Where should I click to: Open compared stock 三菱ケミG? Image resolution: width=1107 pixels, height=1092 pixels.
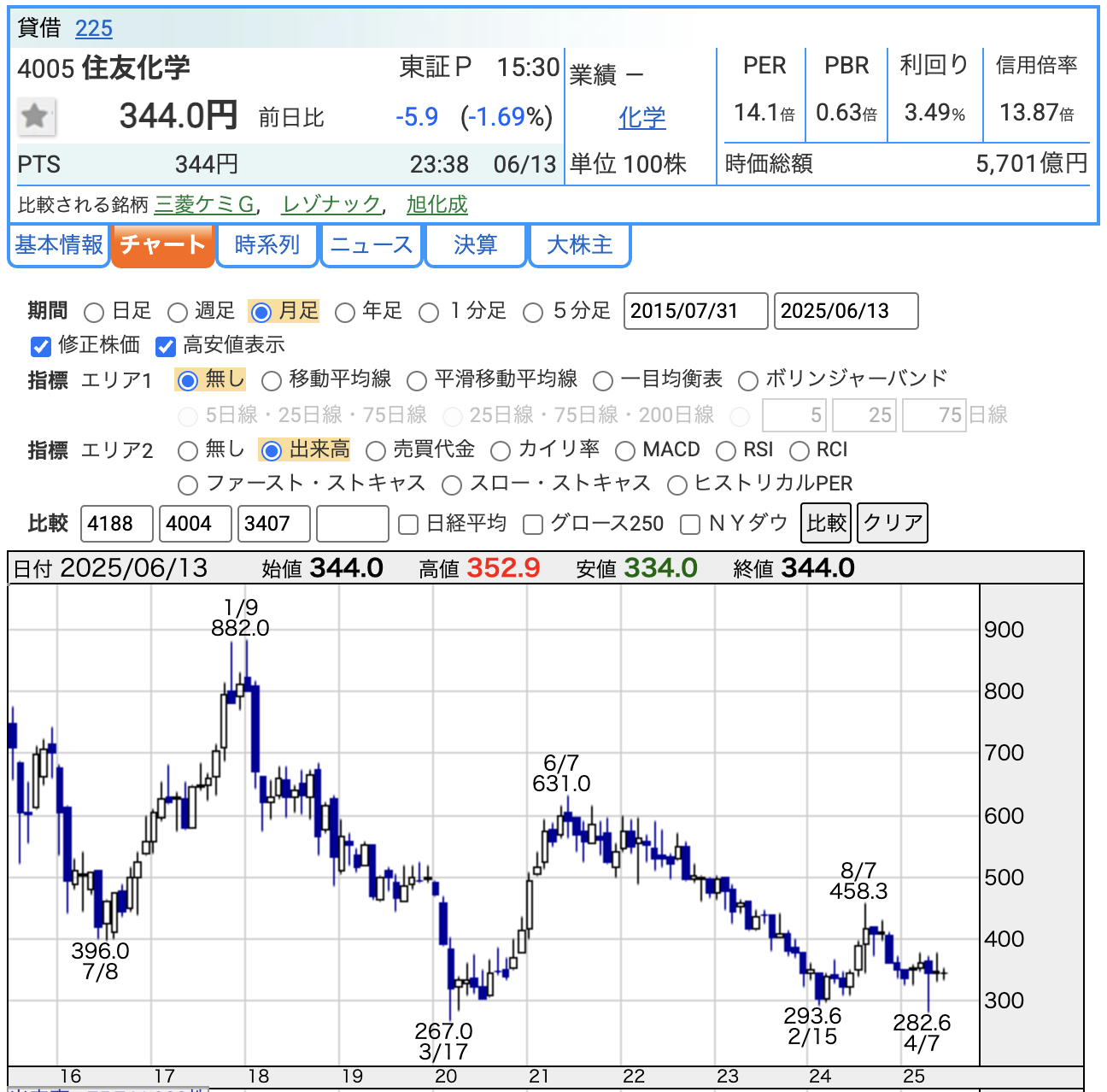(x=205, y=204)
